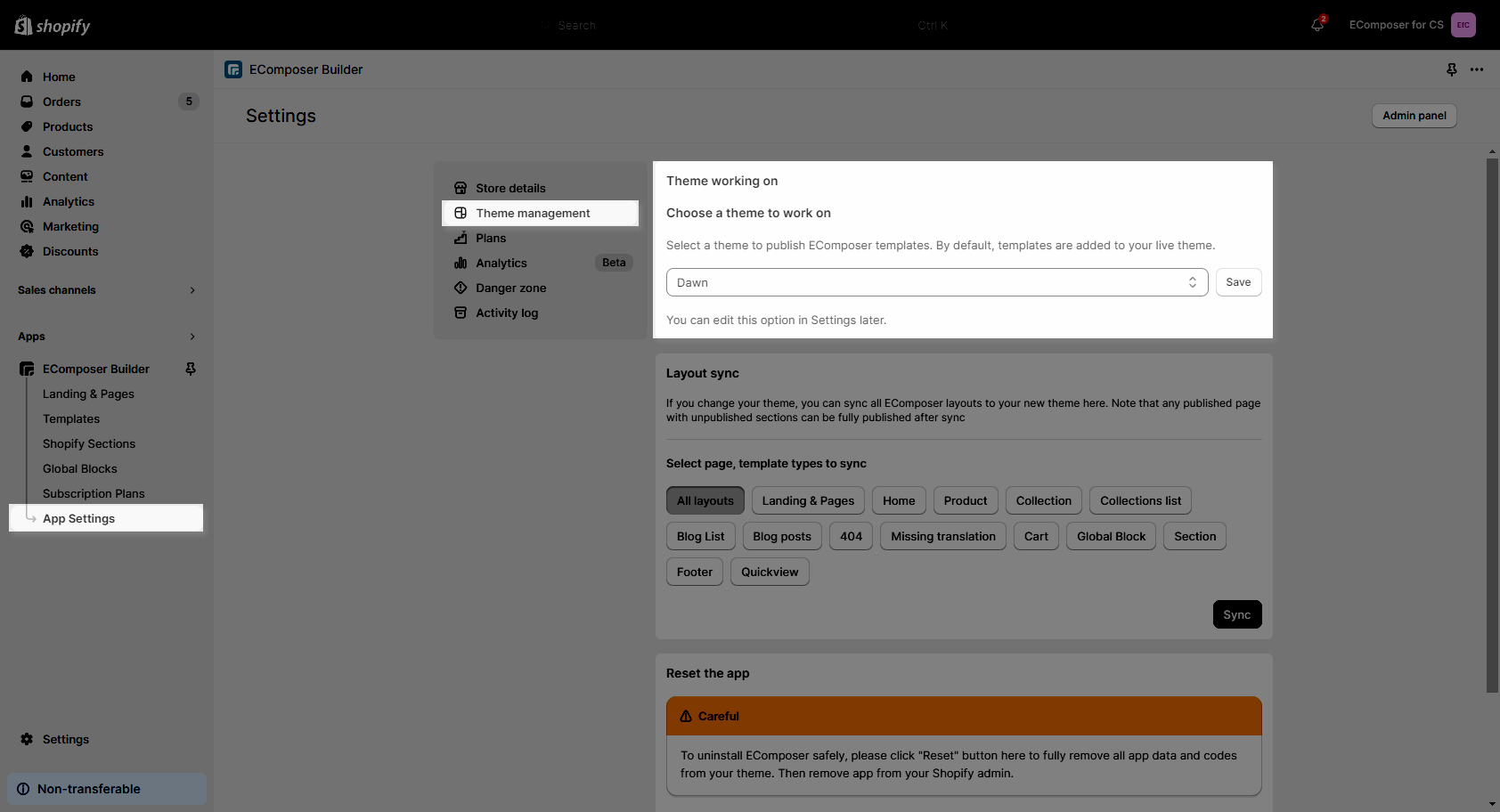
Task: Open the notifications bell icon
Action: pos(1317,25)
